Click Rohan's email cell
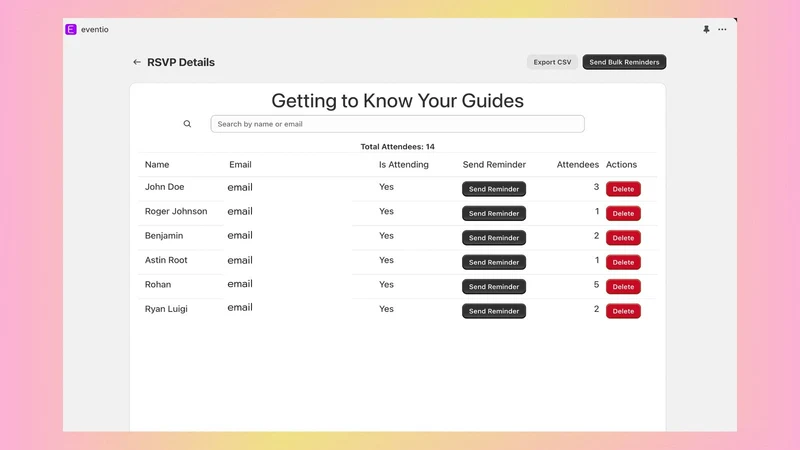 click(240, 284)
